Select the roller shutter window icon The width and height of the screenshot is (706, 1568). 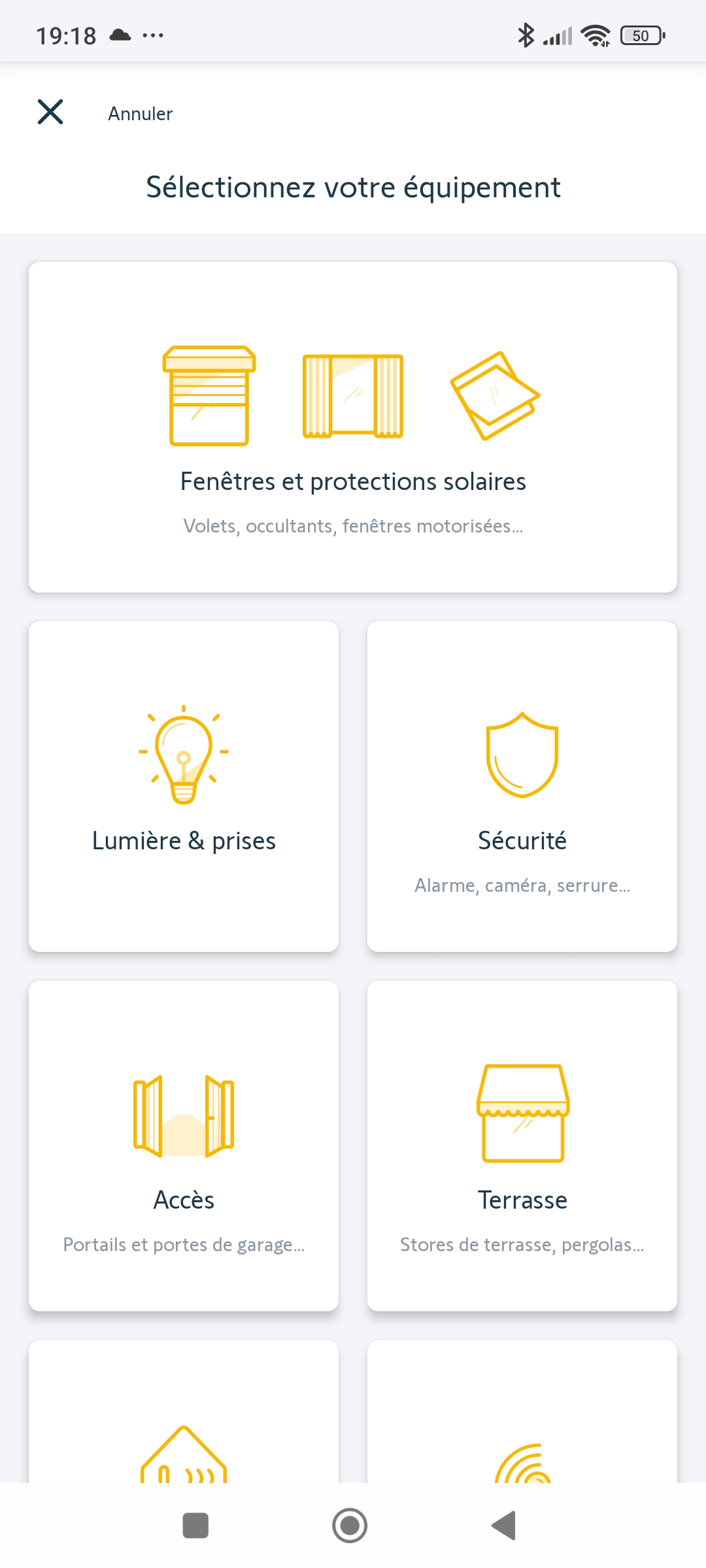tap(209, 396)
